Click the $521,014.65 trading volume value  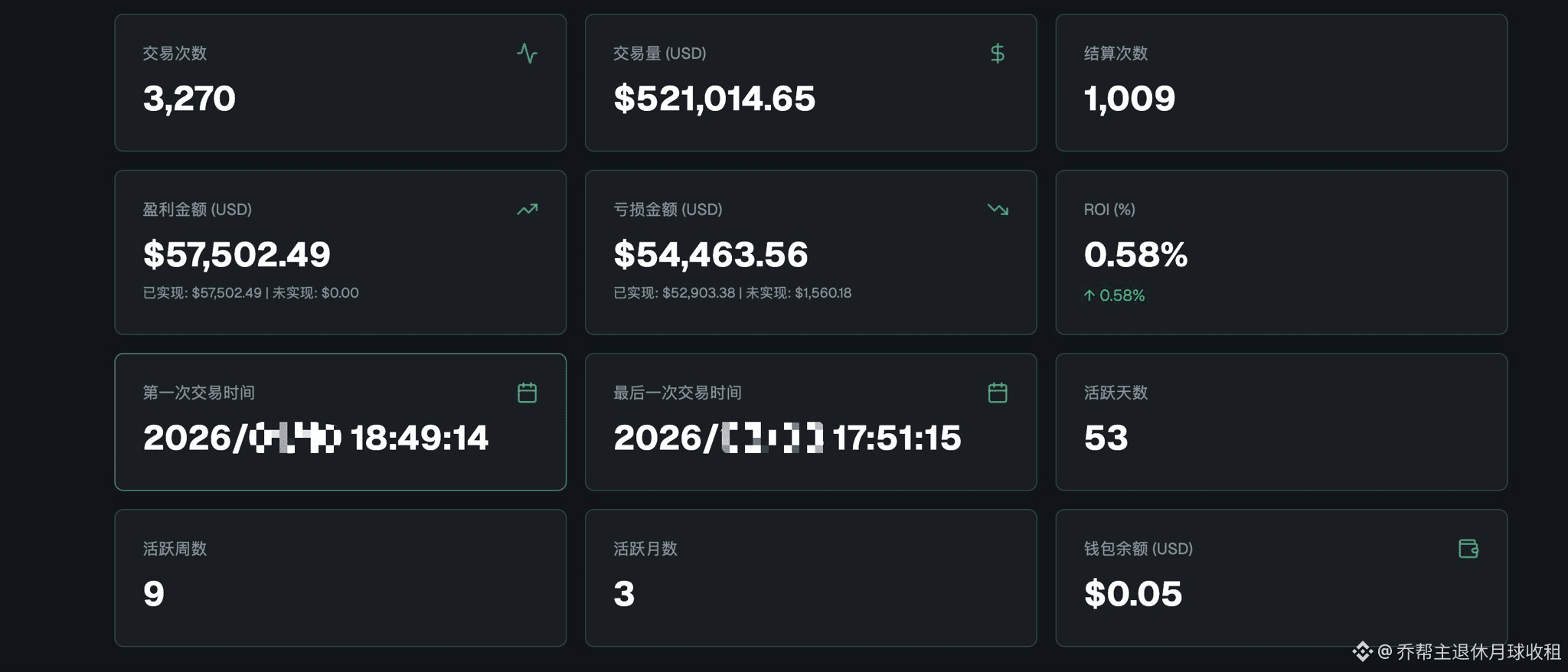714,99
